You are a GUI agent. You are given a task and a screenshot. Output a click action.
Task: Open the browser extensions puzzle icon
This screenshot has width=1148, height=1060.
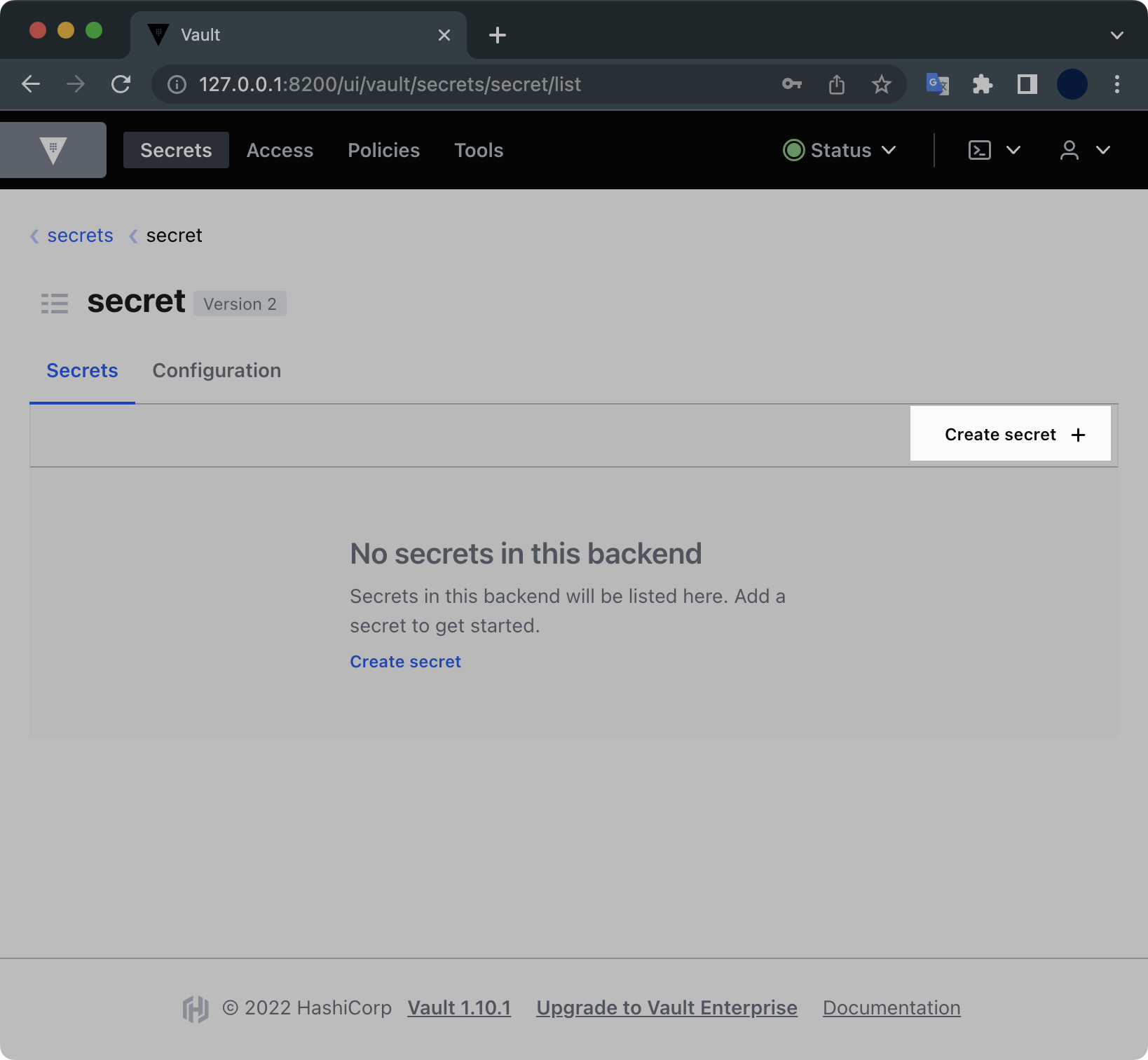[x=983, y=85]
